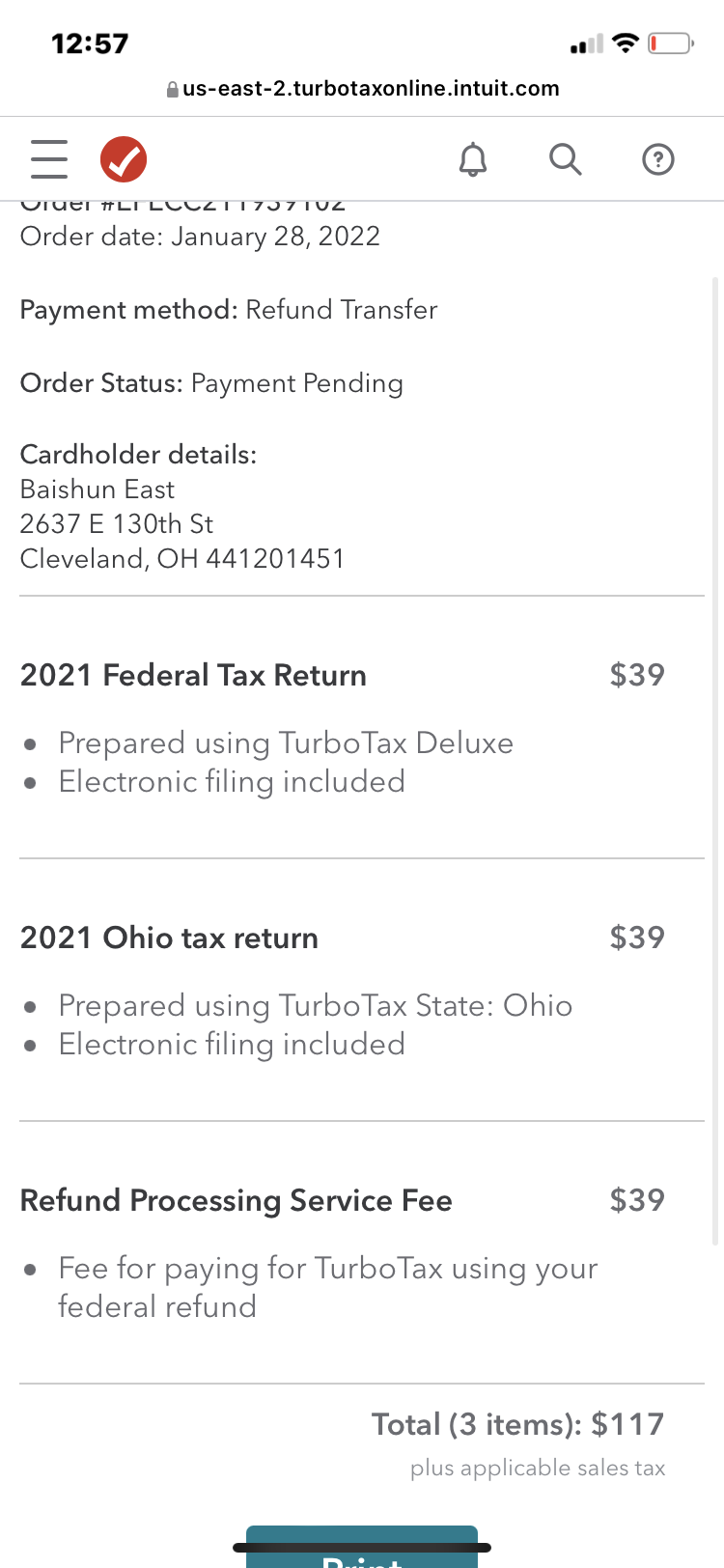The image size is (724, 1568).
Task: Open help question mark icon
Action: click(x=658, y=159)
